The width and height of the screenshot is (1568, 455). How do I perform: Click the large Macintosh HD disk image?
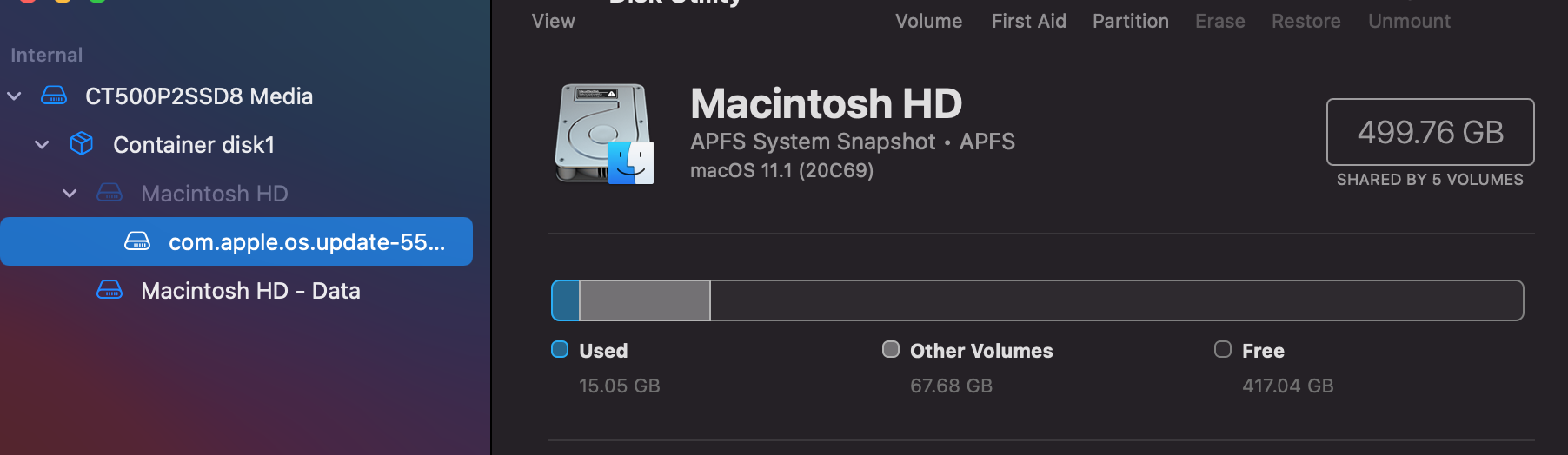point(605,135)
